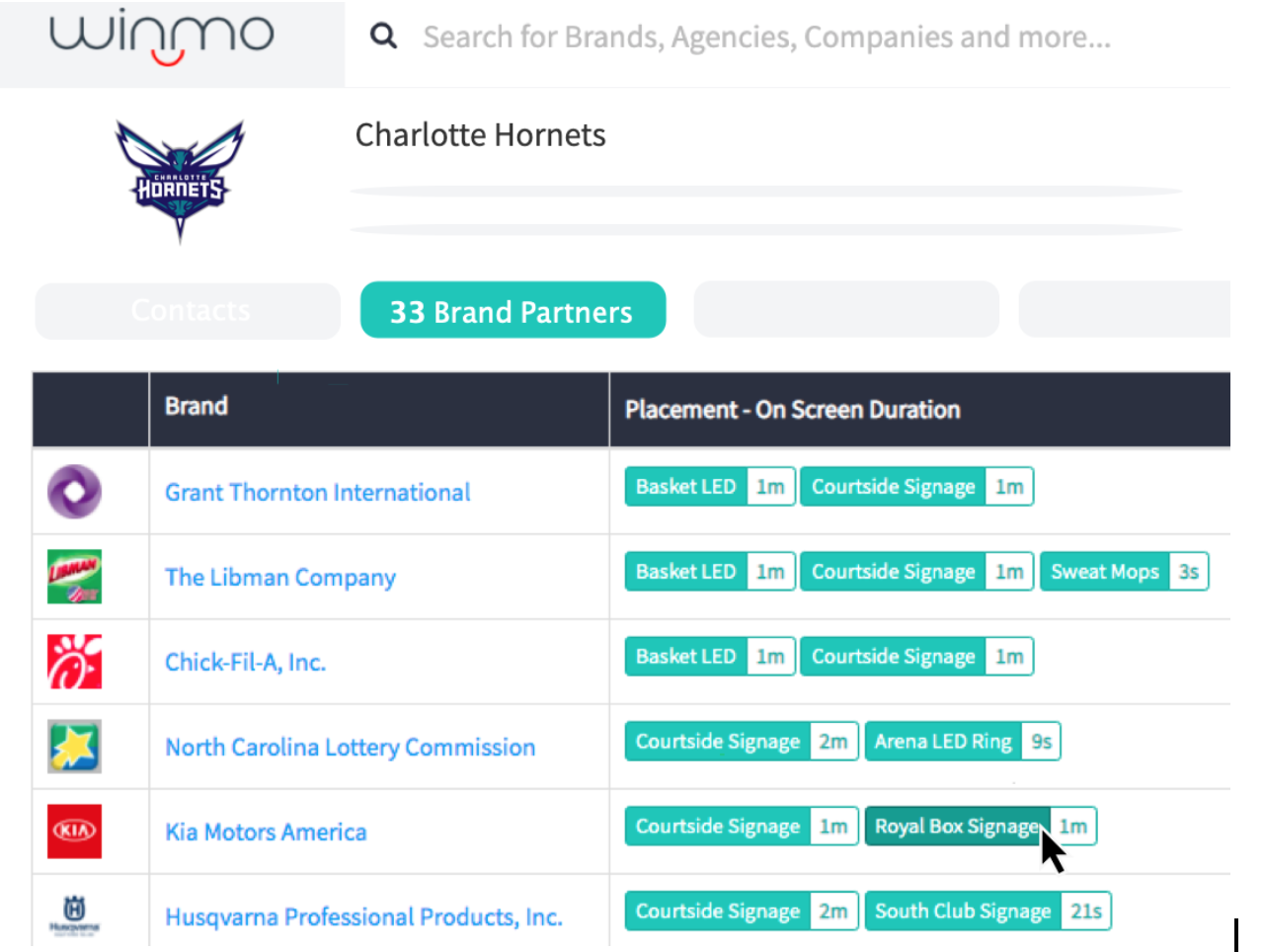Open Grant Thornton International brand link
The height and width of the screenshot is (952, 1264).
(x=317, y=493)
